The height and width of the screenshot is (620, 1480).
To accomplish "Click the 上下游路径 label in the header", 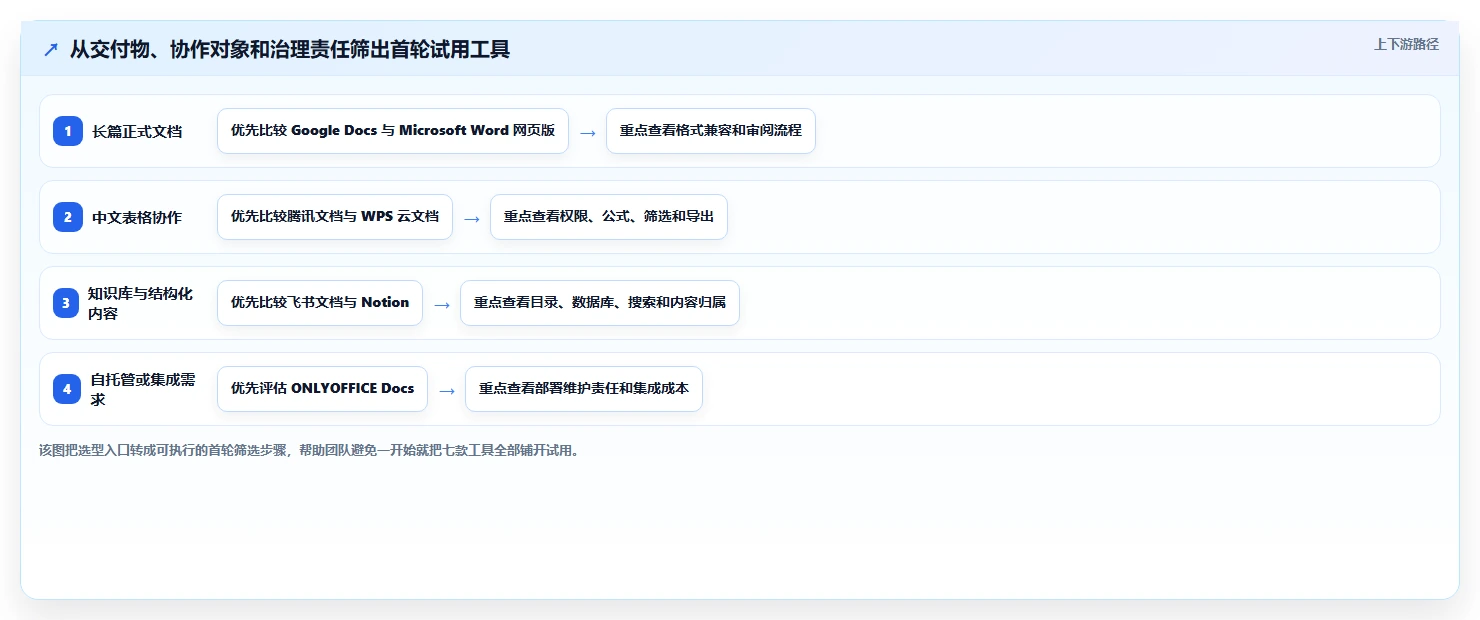I will coord(1406,44).
